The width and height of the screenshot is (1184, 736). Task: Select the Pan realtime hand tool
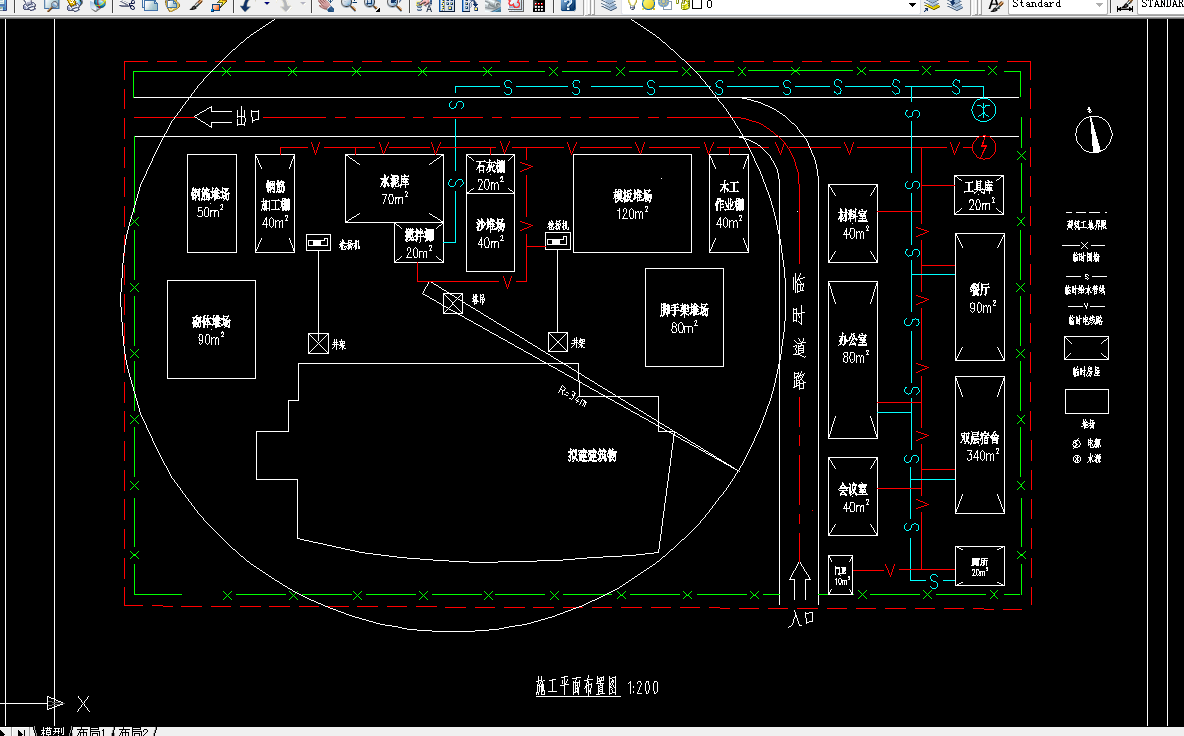[325, 5]
